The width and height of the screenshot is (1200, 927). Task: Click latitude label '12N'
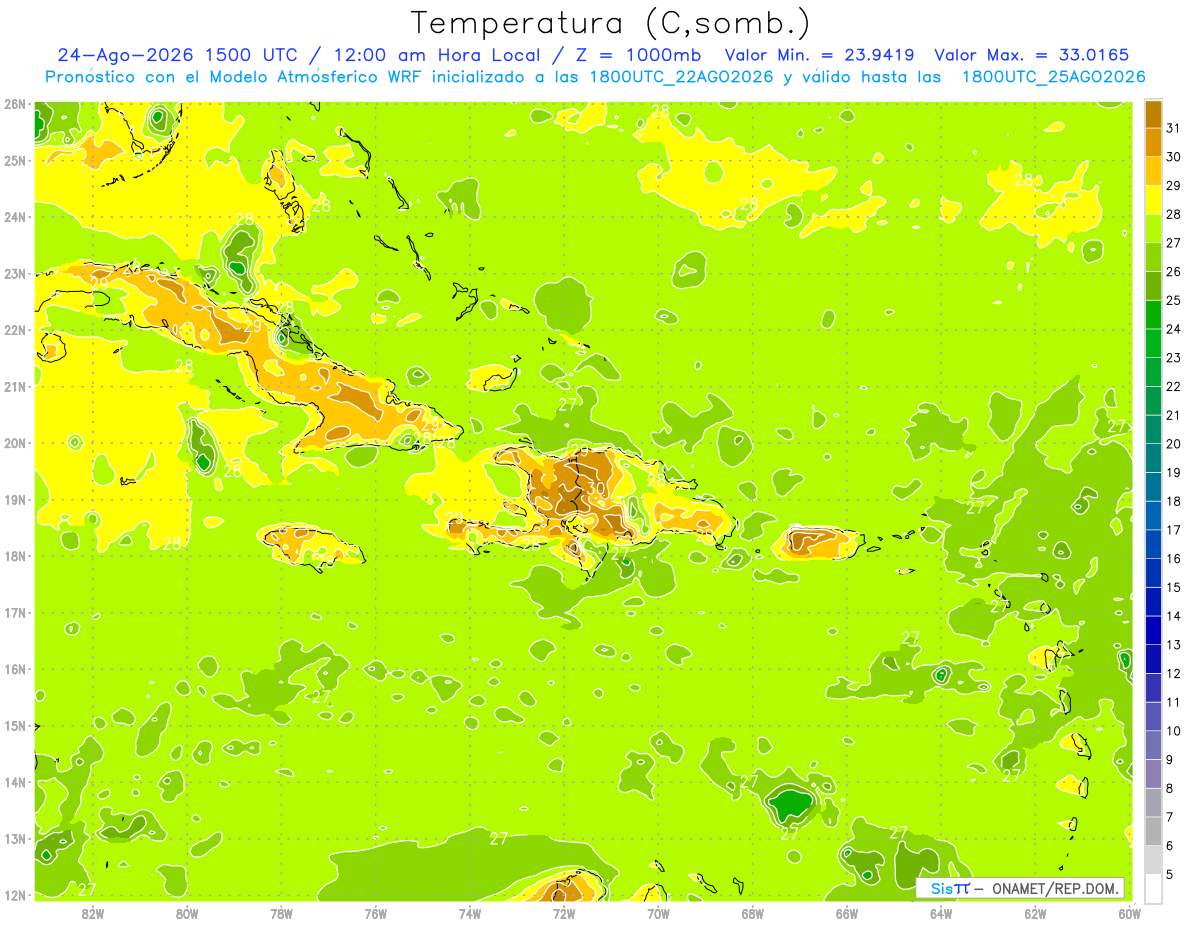tap(14, 895)
